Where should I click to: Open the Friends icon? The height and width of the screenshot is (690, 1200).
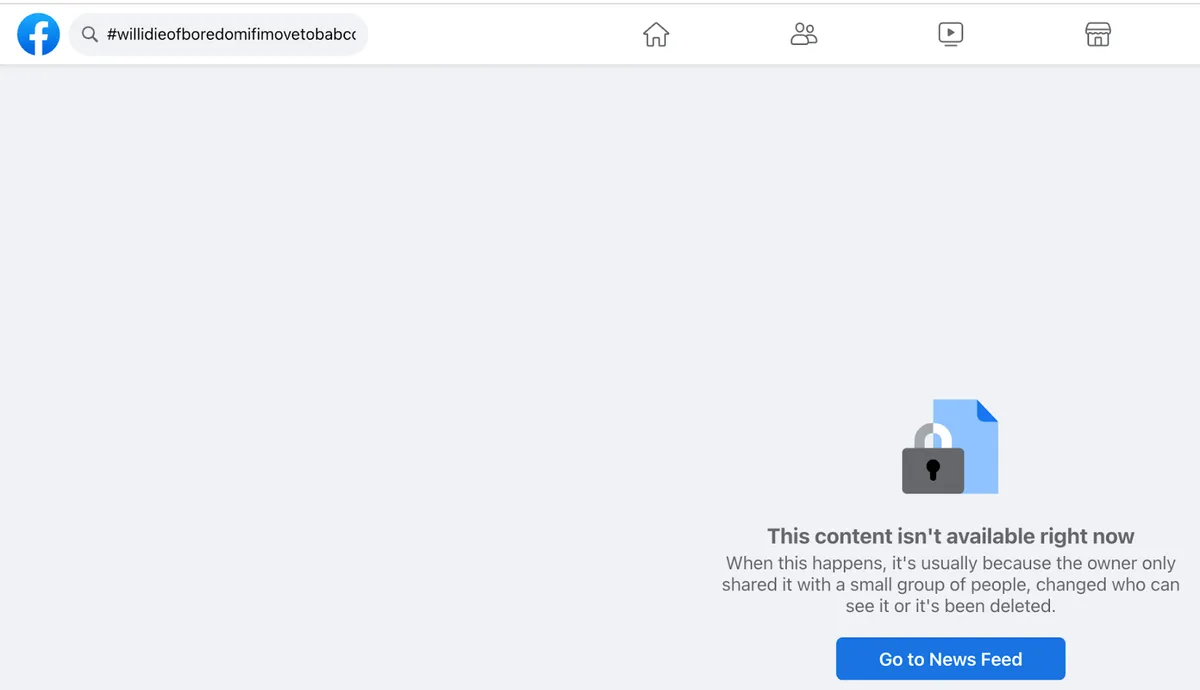(x=804, y=35)
